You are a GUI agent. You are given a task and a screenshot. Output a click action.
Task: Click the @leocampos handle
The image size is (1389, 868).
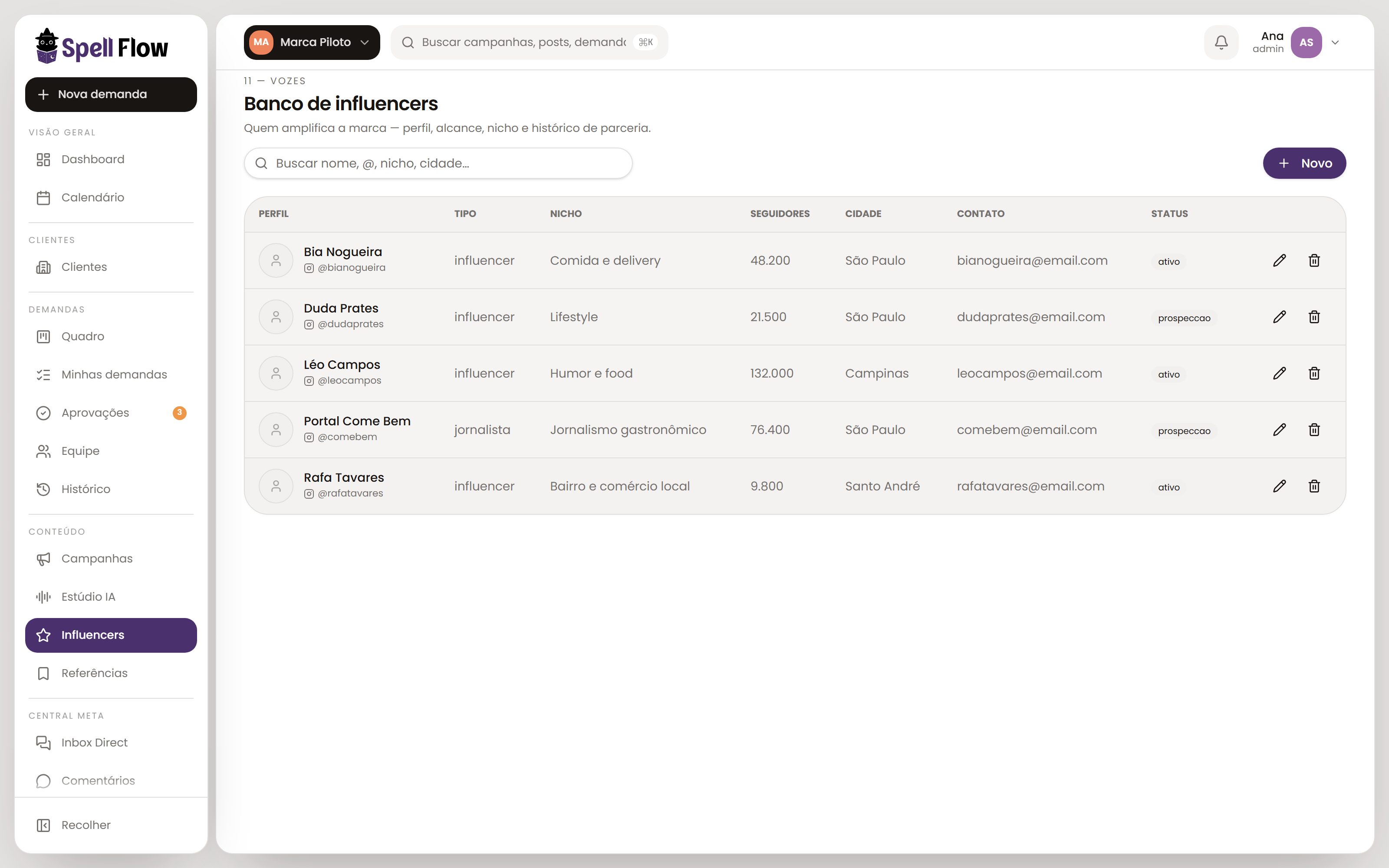click(x=349, y=381)
